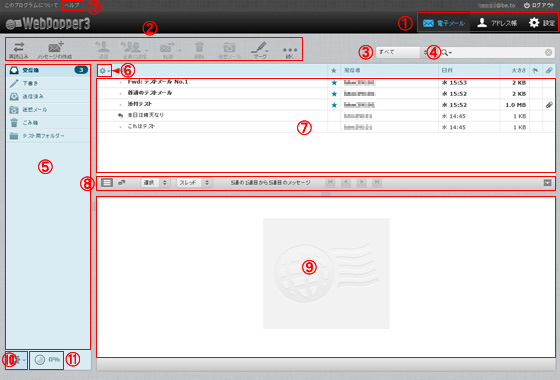Click the 0% quota usage indicator
The height and width of the screenshot is (380, 560).
point(47,360)
